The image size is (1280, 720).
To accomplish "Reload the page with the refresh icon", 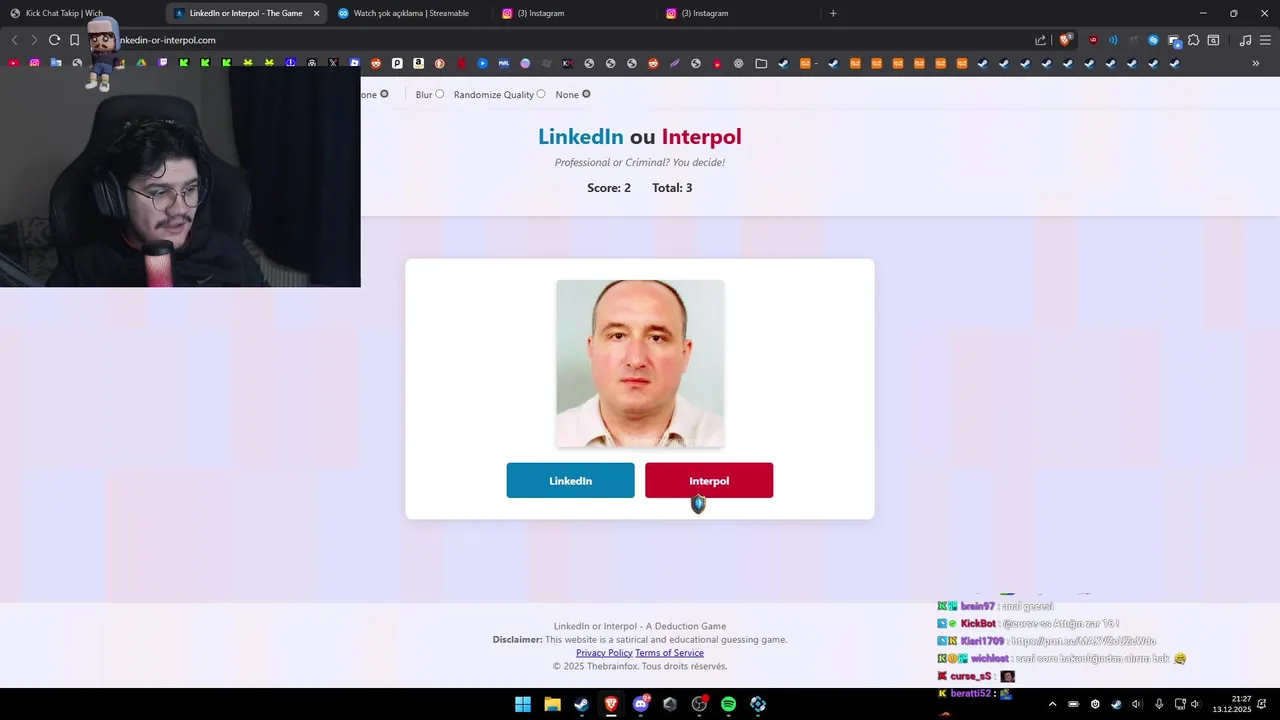I will (x=54, y=40).
